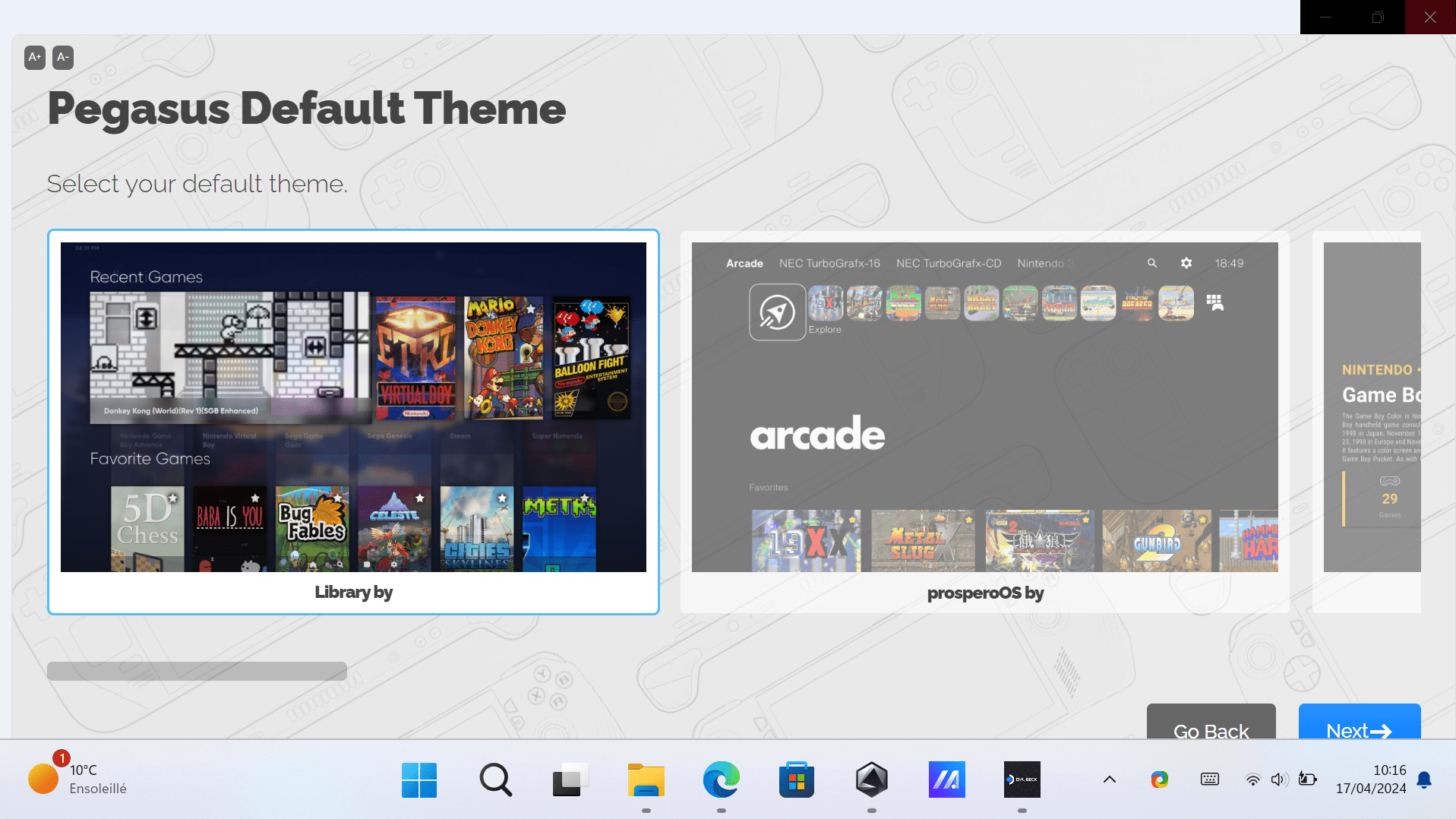This screenshot has width=1456, height=819.
Task: Open the touch keyboard tray icon
Action: click(x=1210, y=779)
